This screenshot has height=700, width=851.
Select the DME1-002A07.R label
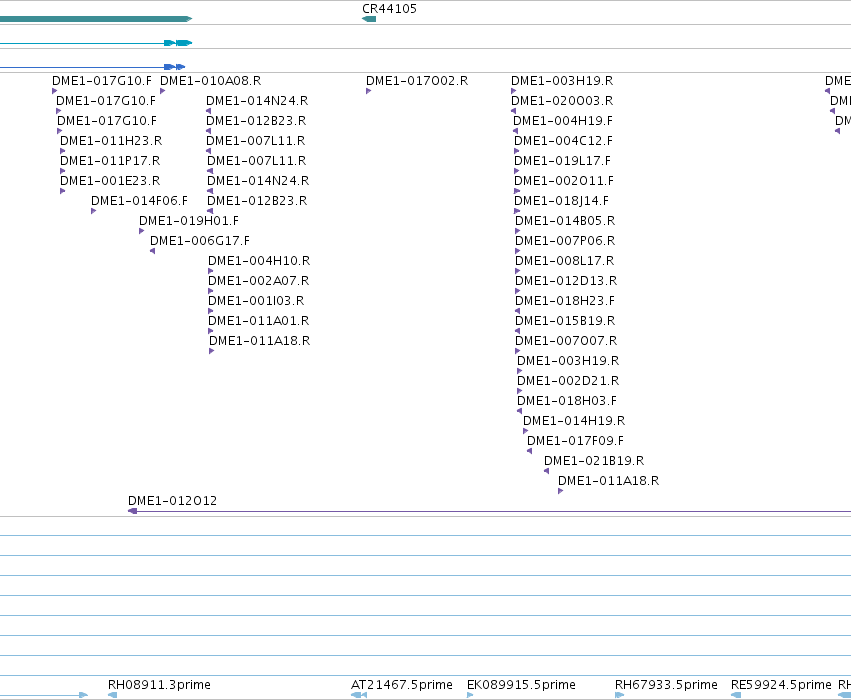click(259, 281)
